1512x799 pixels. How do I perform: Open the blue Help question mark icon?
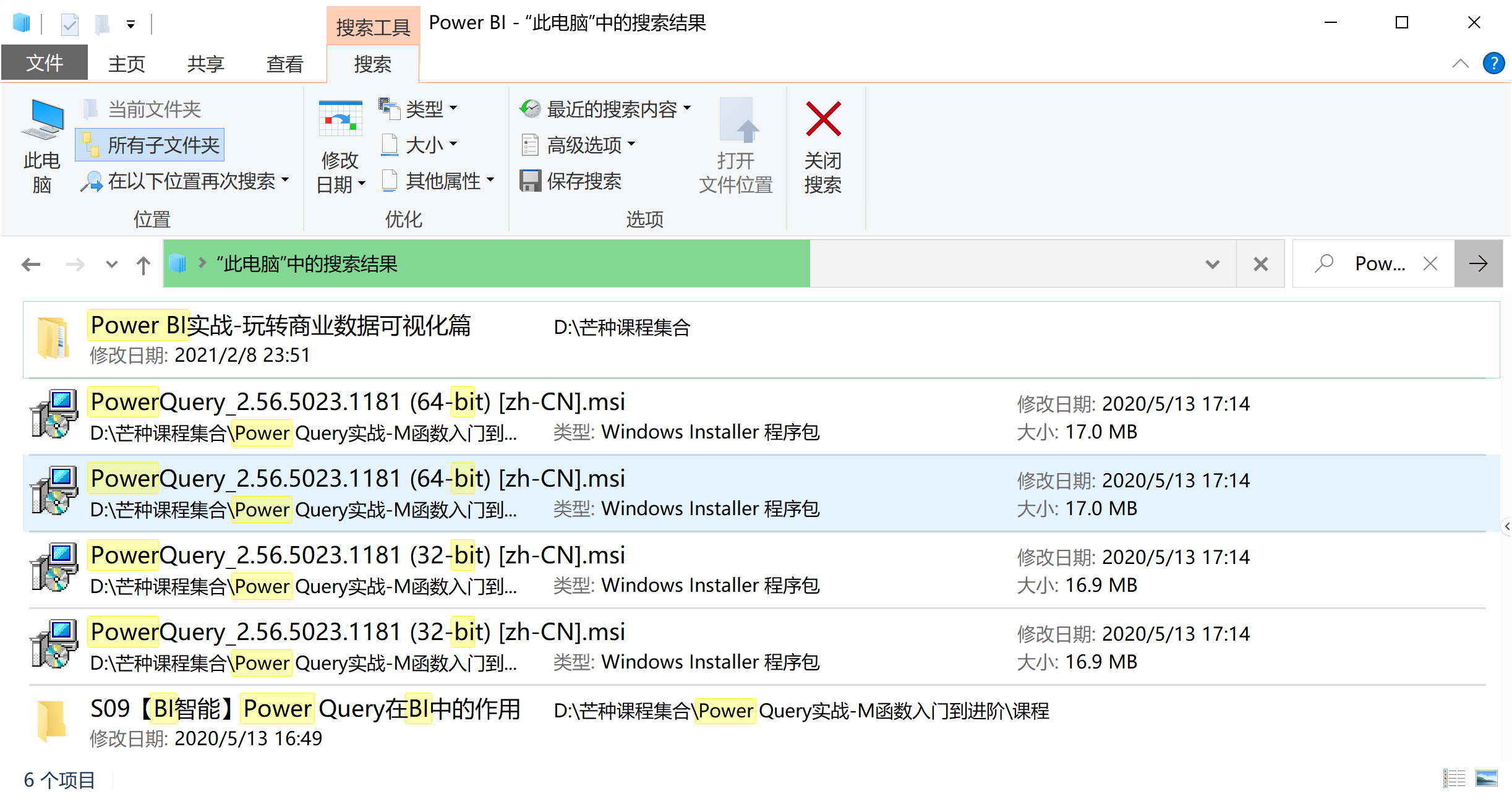(x=1493, y=63)
